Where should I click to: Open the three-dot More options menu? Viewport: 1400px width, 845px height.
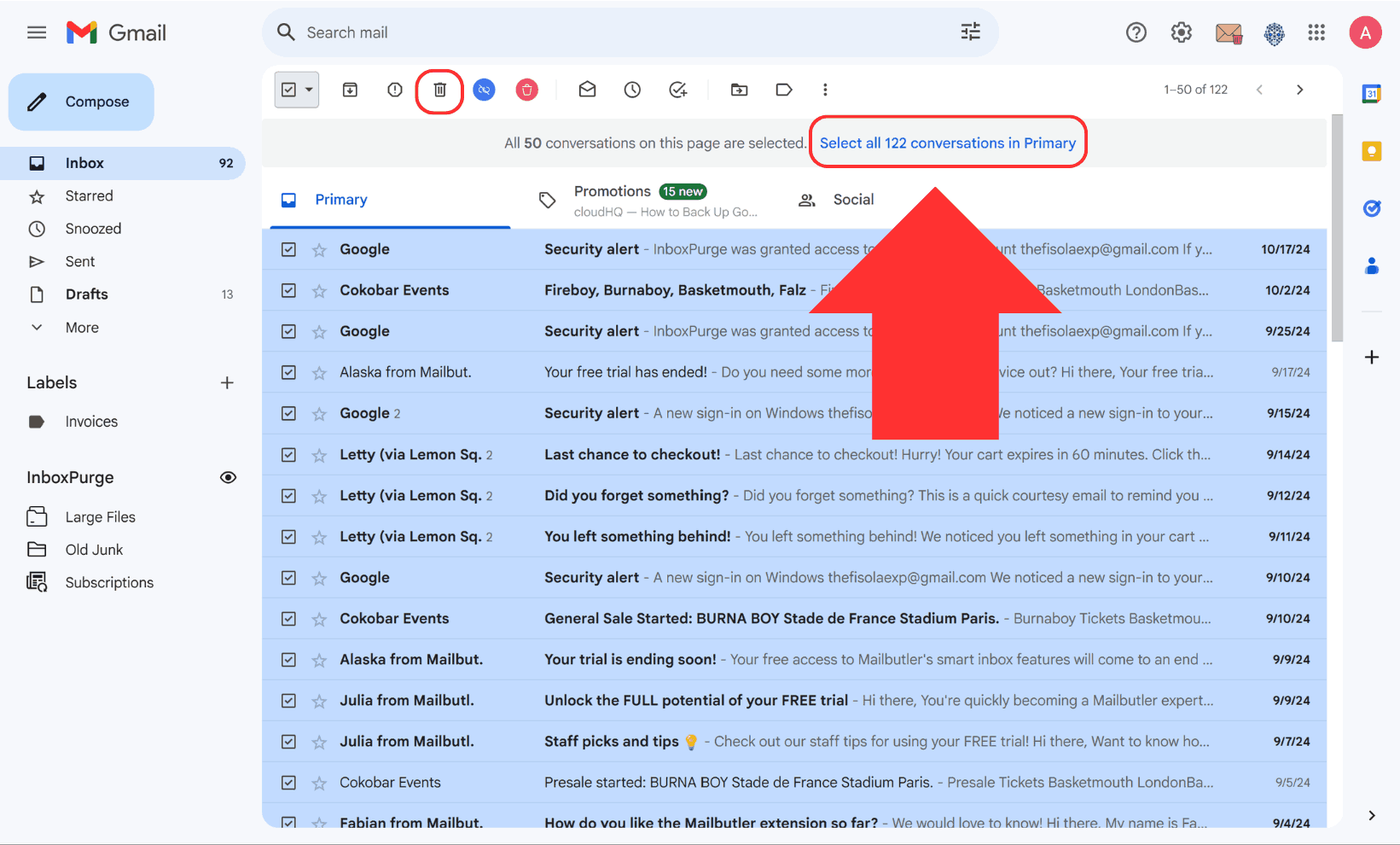825,90
